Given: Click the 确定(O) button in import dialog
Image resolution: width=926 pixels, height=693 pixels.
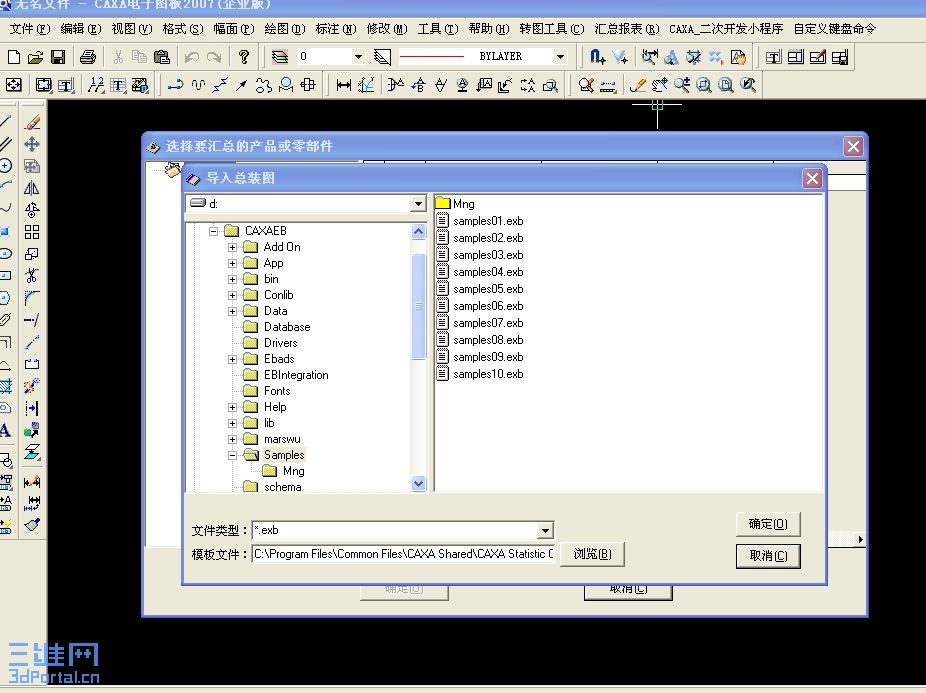Looking at the screenshot, I should tap(768, 524).
